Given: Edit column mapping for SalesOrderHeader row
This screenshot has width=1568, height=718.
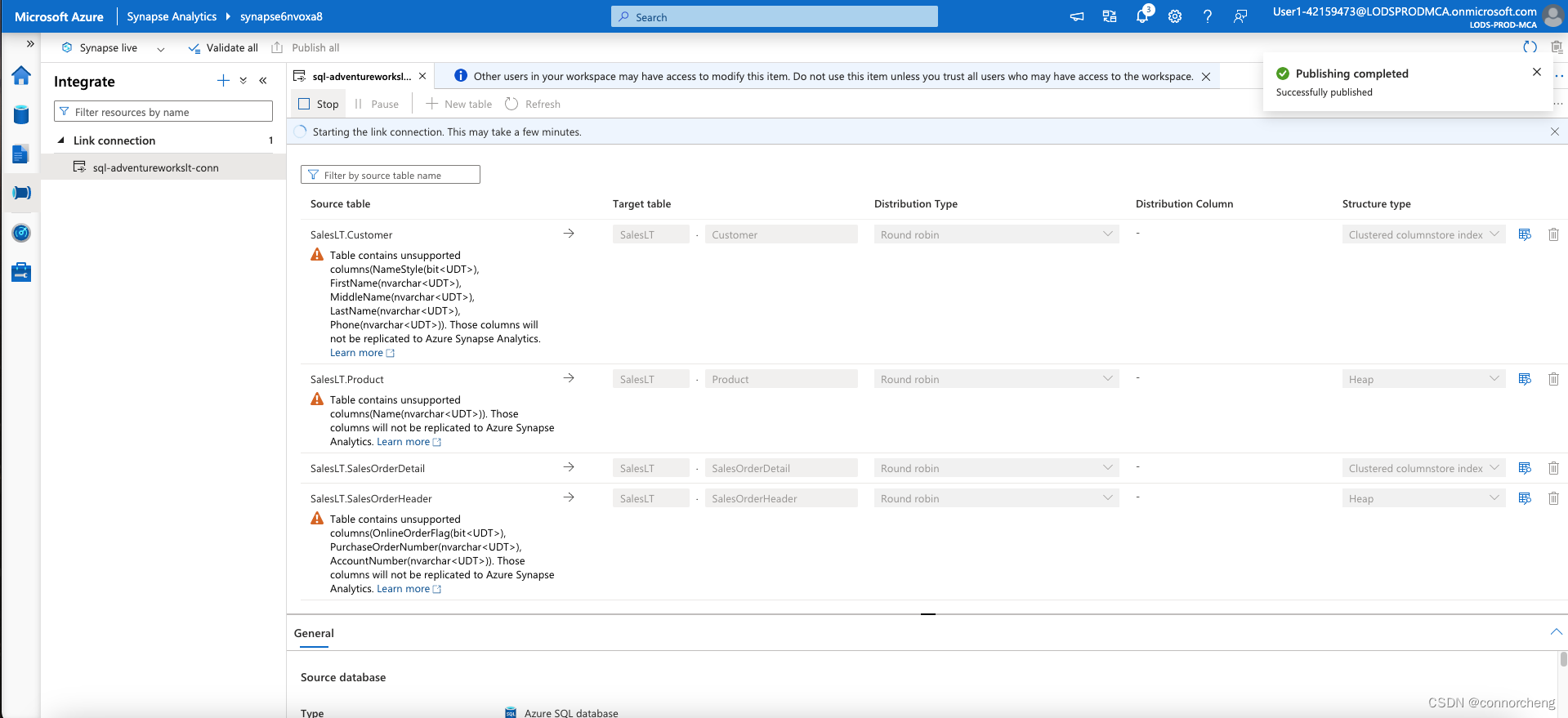Looking at the screenshot, I should pos(1525,498).
